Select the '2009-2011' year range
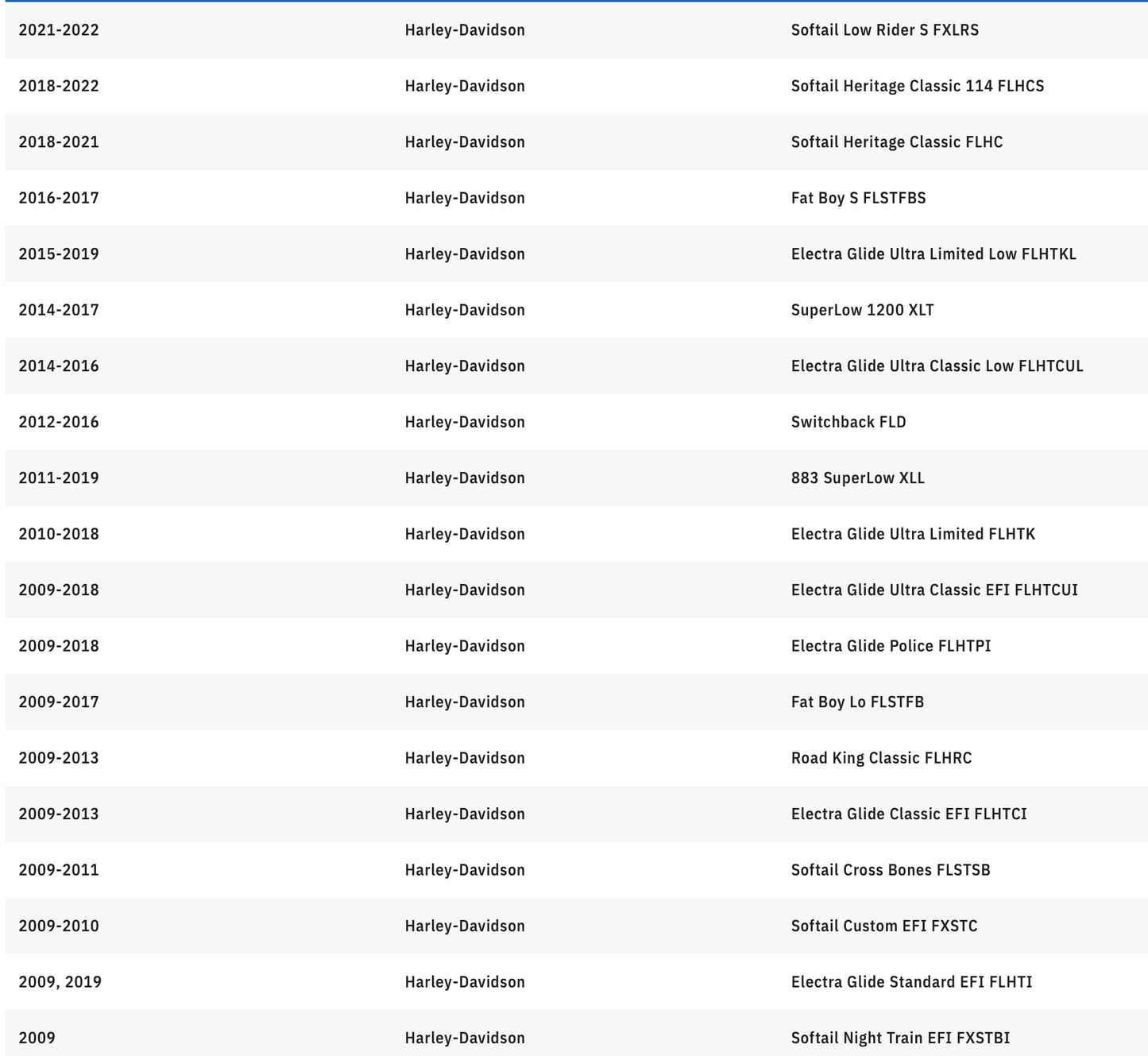The height and width of the screenshot is (1056, 1148). pos(59,870)
